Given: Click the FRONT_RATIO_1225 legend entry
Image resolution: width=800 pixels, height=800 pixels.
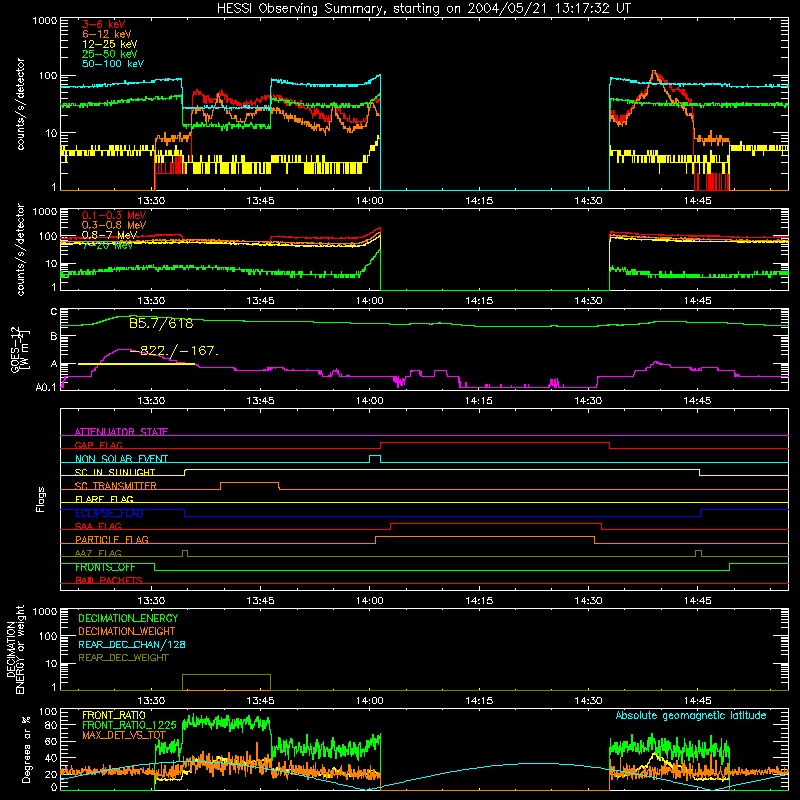Looking at the screenshot, I should point(129,725).
